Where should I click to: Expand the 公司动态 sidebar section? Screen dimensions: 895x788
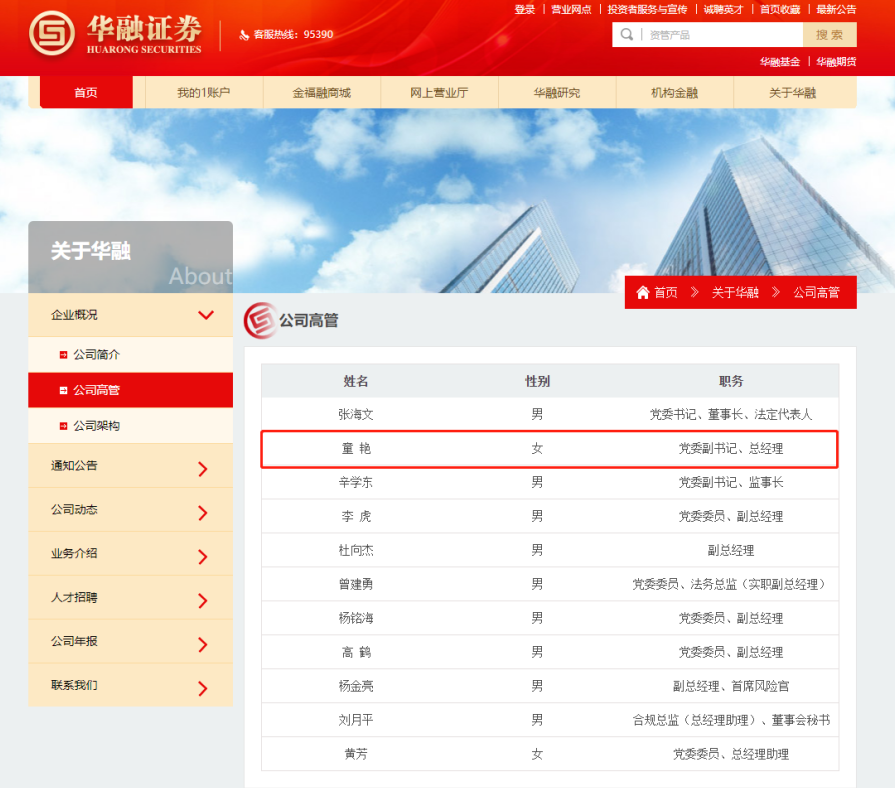coord(203,513)
